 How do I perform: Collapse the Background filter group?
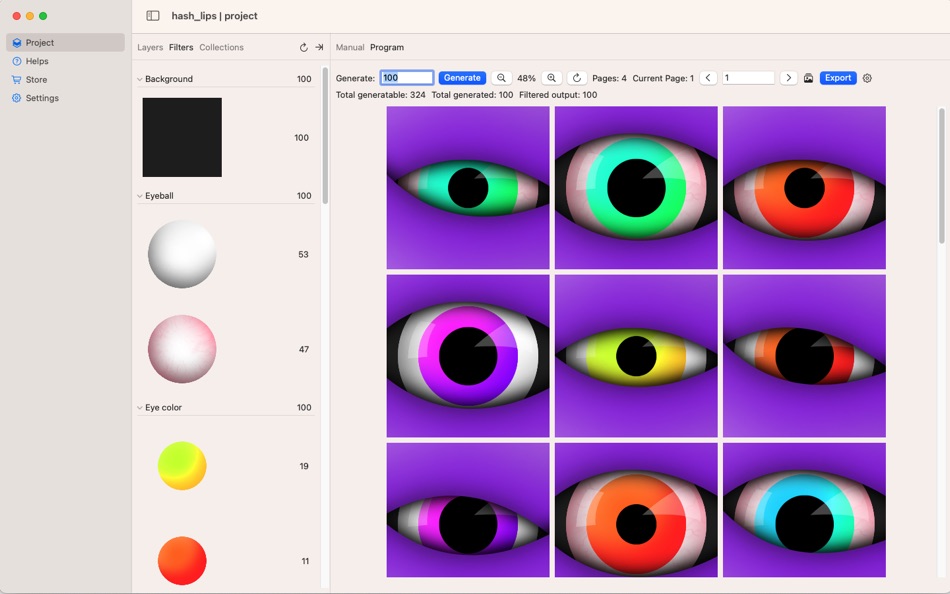[x=140, y=79]
